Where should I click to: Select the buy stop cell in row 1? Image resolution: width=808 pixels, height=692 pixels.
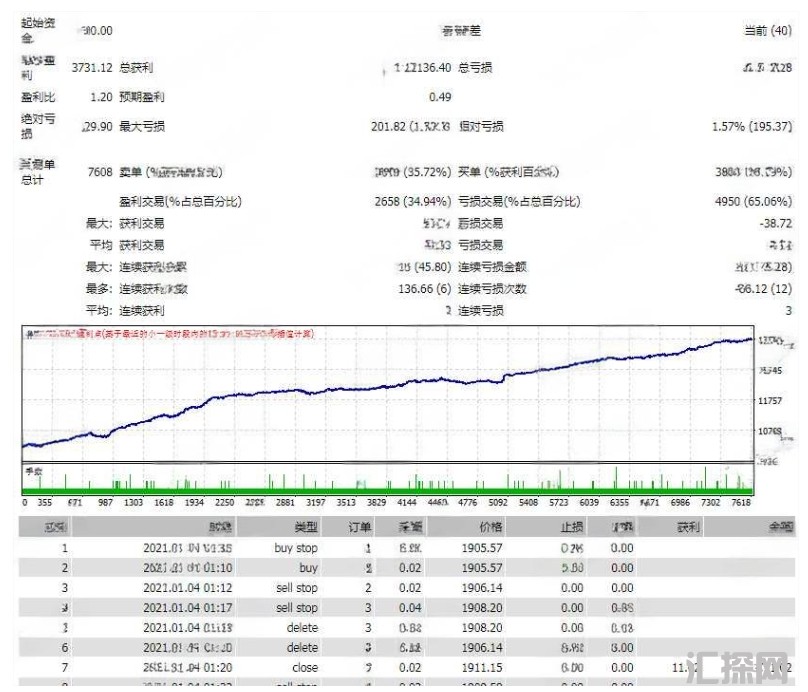tap(296, 548)
